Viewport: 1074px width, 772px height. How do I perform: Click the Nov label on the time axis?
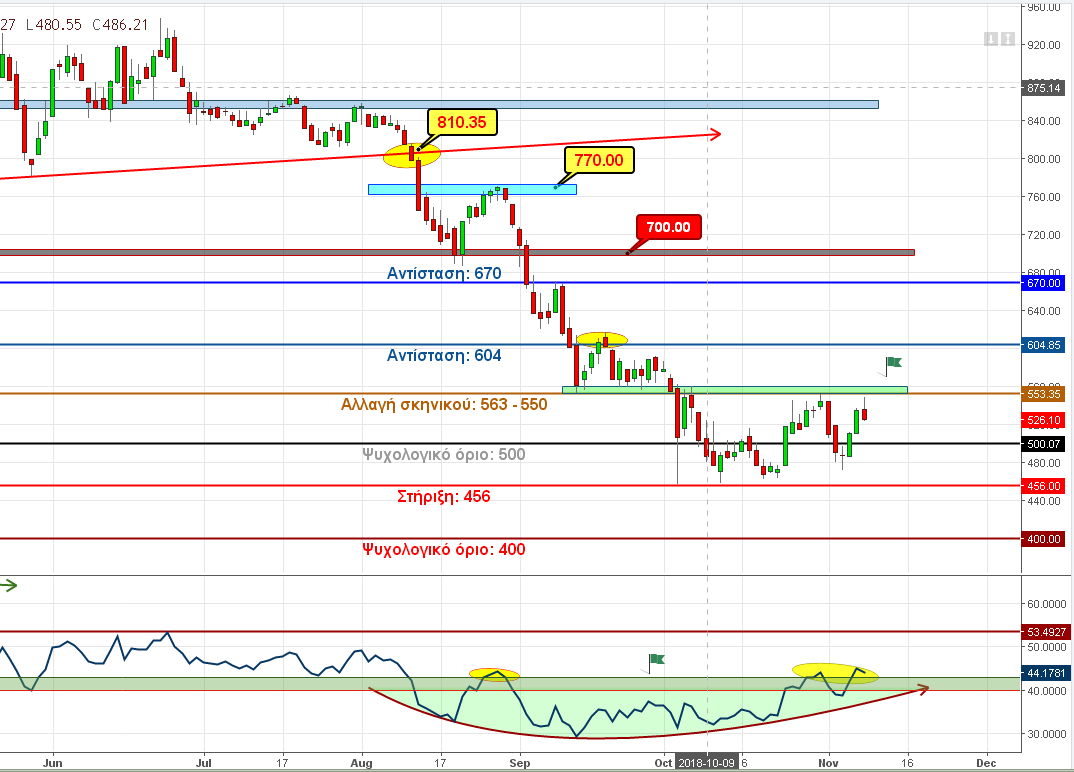tap(829, 763)
